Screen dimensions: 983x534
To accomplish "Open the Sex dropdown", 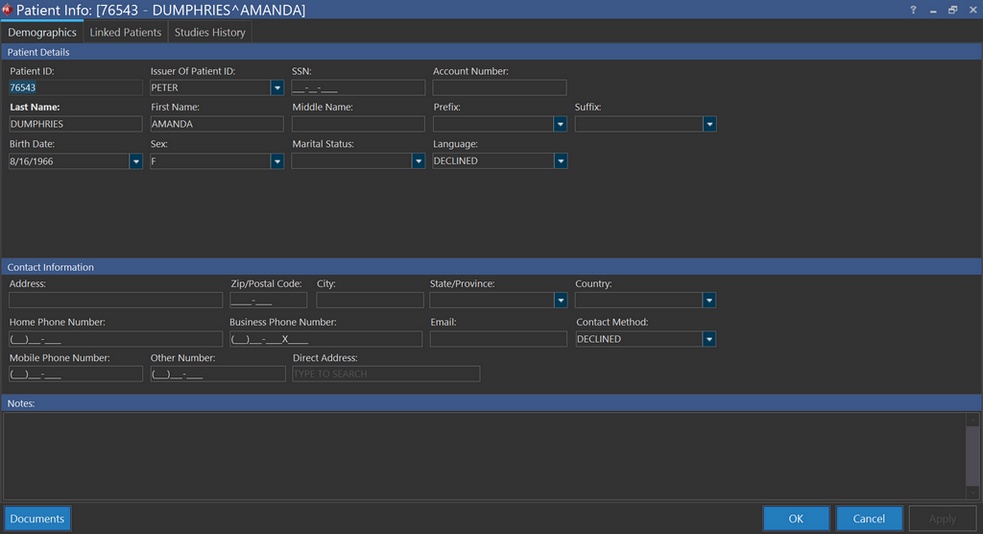I will tap(277, 161).
